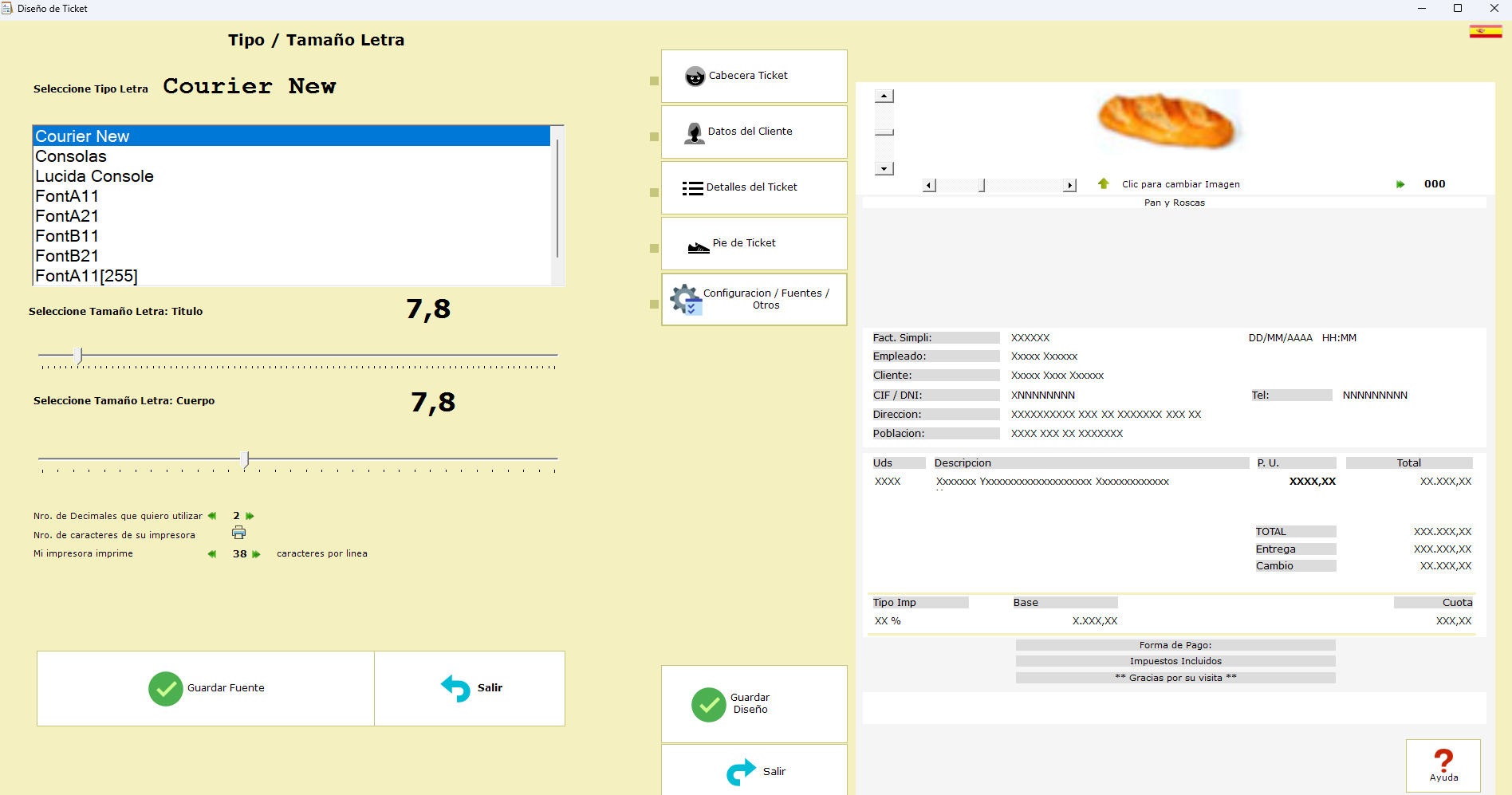The width and height of the screenshot is (1512, 795).
Task: Click the printer icon for character count
Action: [238, 533]
